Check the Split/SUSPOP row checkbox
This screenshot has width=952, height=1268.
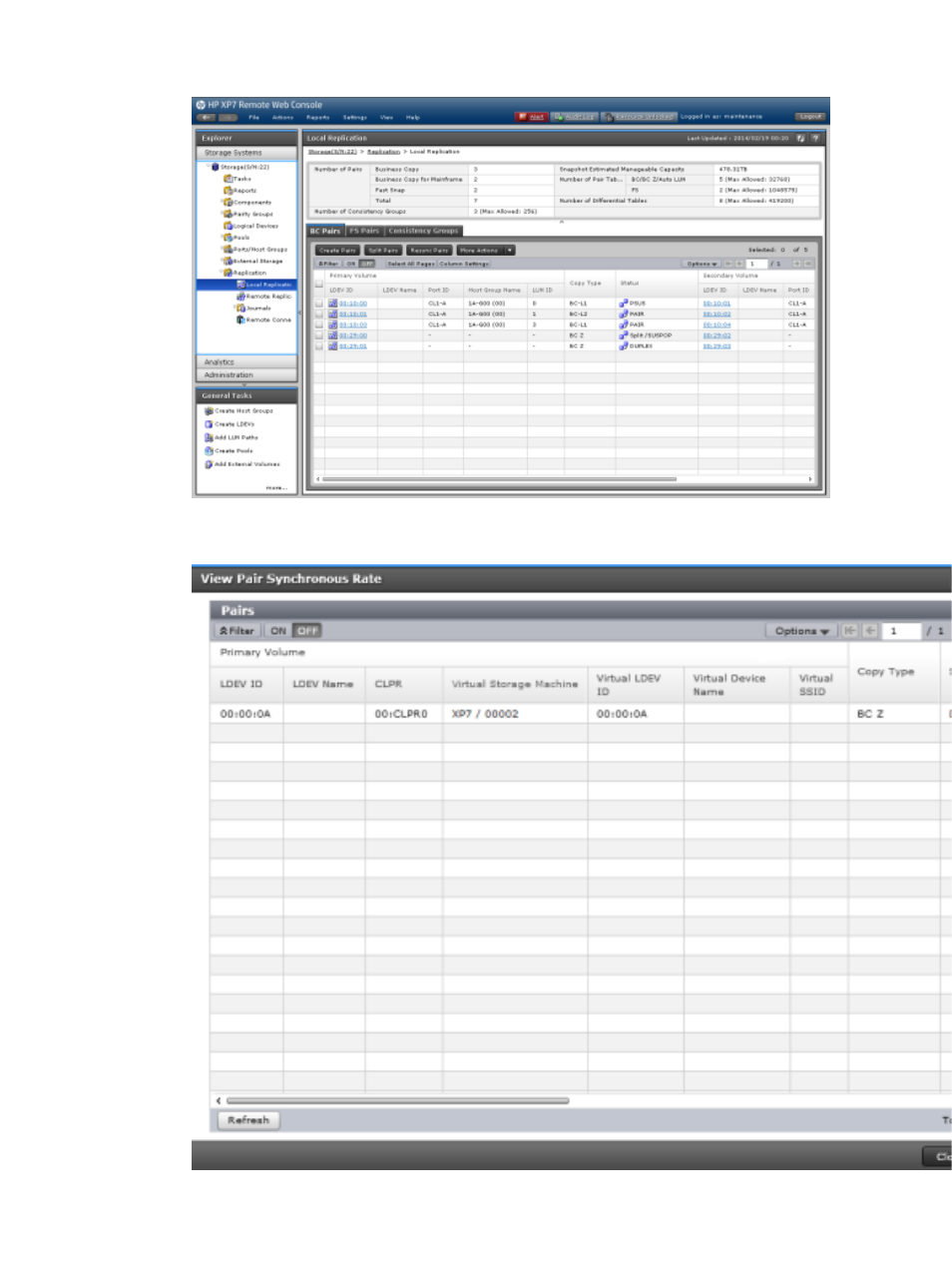(x=319, y=335)
